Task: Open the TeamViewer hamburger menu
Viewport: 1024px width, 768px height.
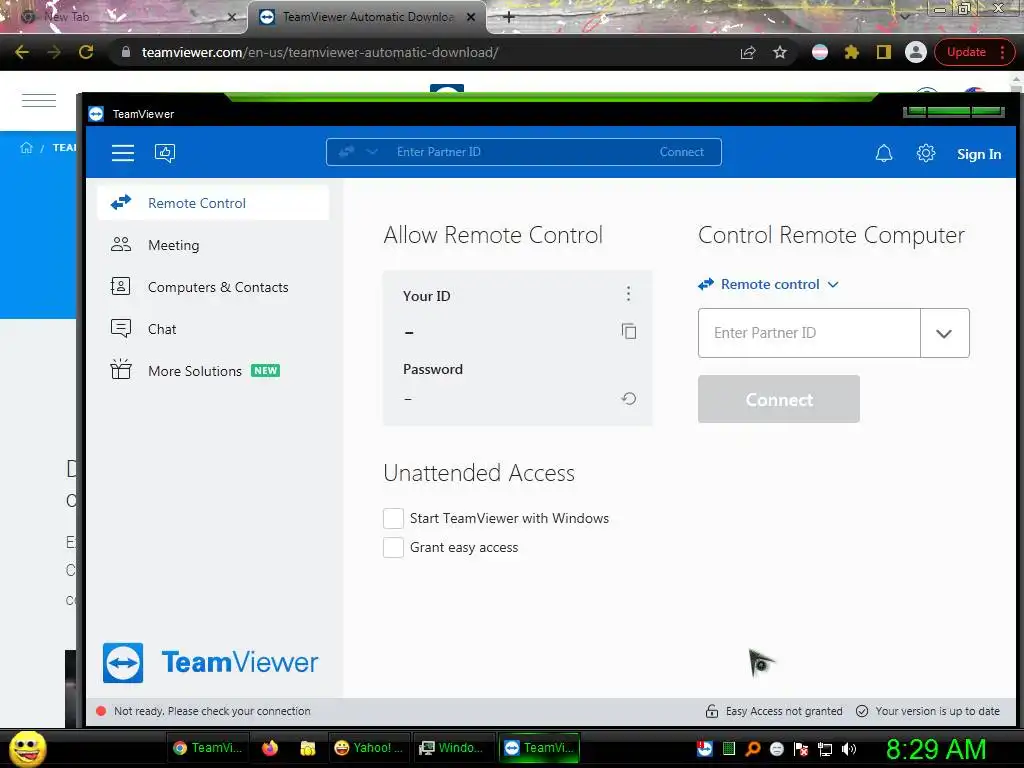Action: click(123, 153)
